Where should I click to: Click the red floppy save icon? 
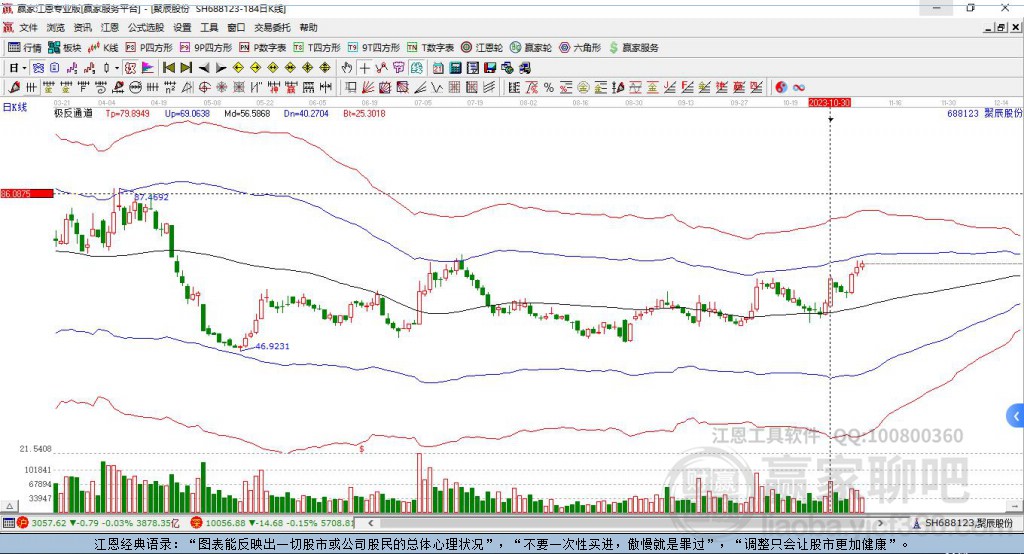coord(490,68)
